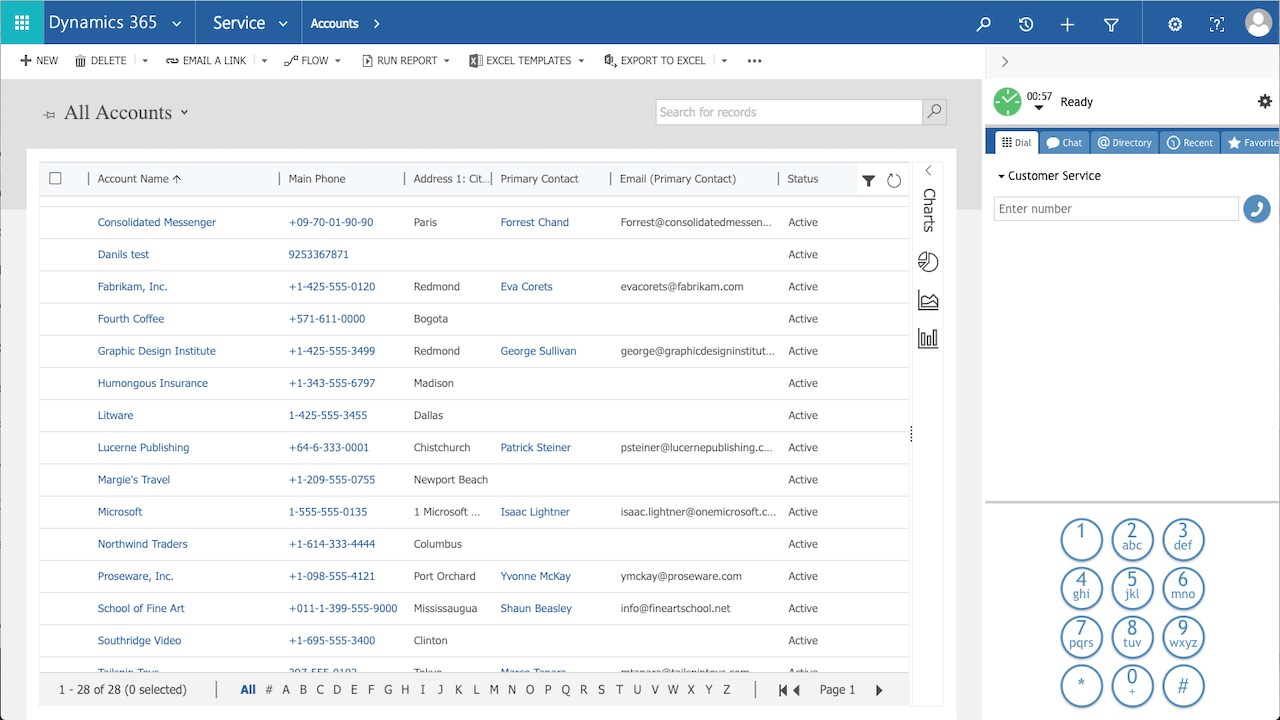The height and width of the screenshot is (720, 1280).
Task: Open the Fabrikam, Inc. account
Action: [132, 287]
